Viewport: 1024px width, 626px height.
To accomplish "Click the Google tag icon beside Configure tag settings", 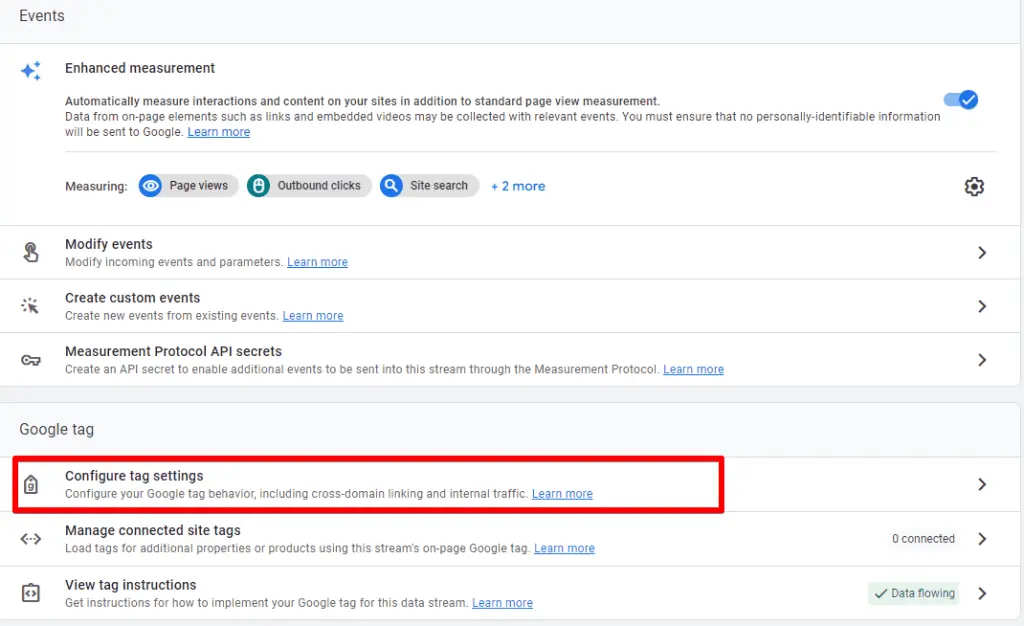I will pyautogui.click(x=31, y=484).
